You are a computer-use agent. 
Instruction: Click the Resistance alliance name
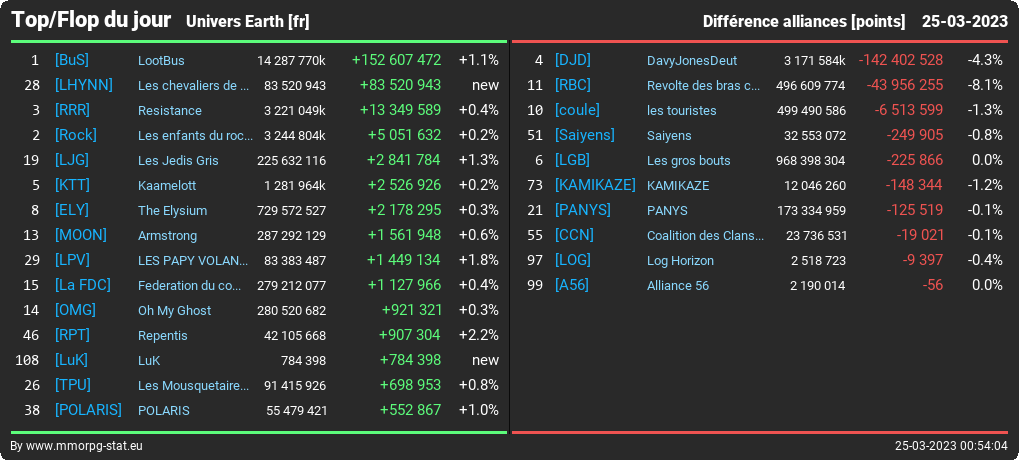point(170,110)
